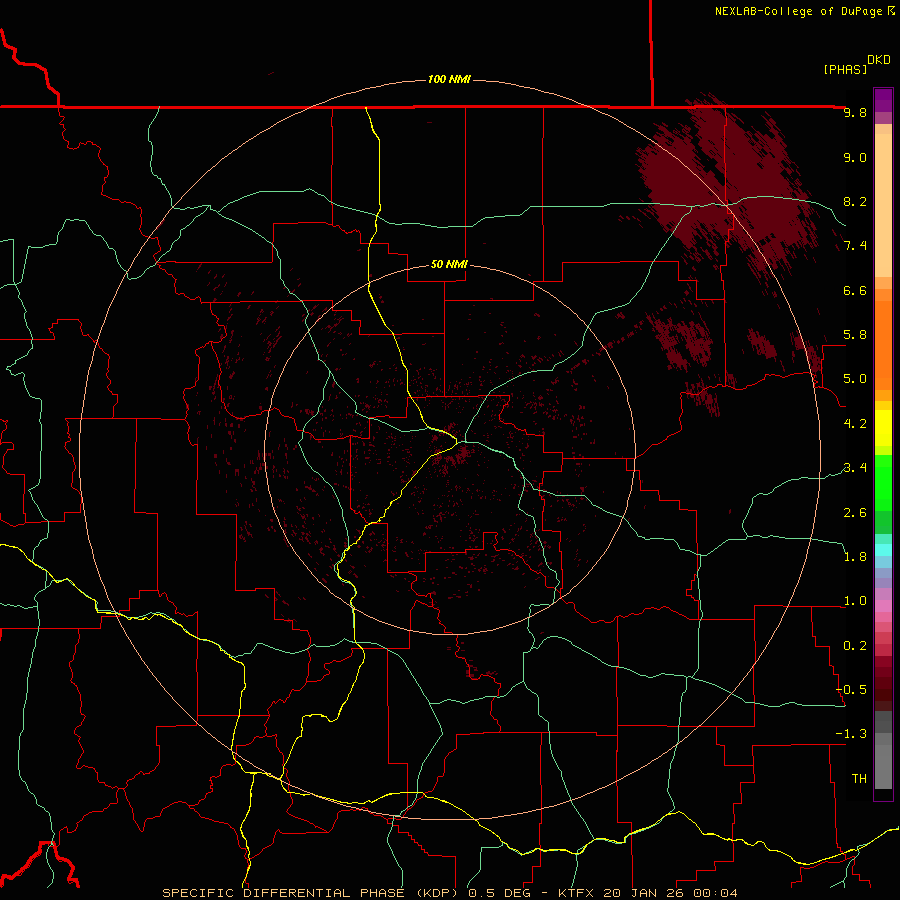Click the cyan swatch on the color bar
900x900 pixels.
[883, 550]
